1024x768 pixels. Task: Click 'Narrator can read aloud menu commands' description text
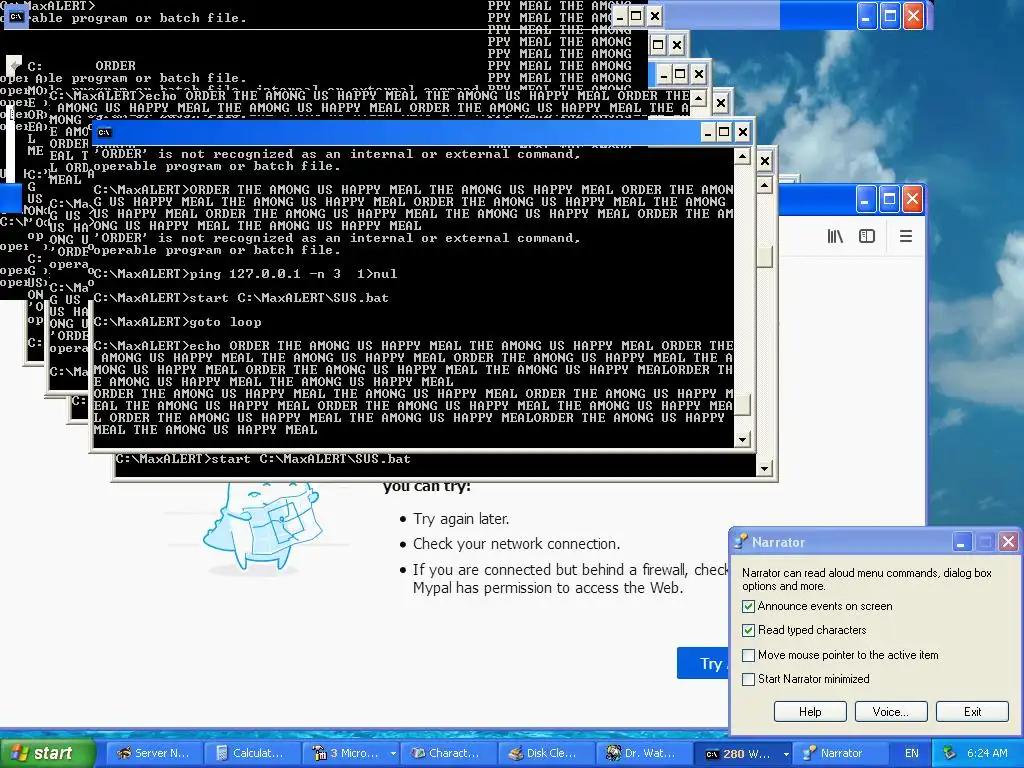pos(866,579)
